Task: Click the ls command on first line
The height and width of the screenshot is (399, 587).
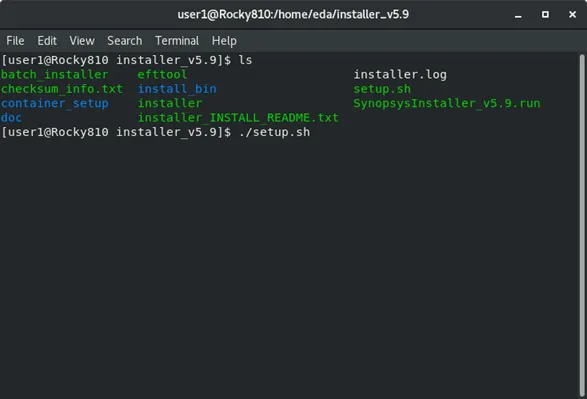Action: click(246, 60)
